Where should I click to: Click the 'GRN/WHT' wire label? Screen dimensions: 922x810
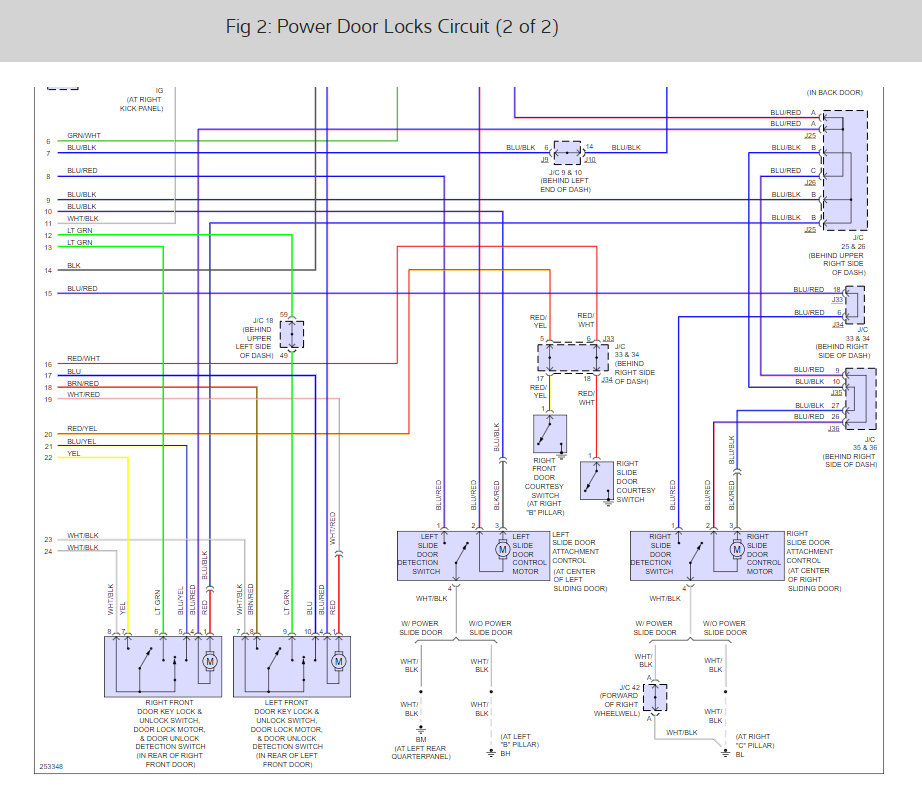pyautogui.click(x=83, y=135)
